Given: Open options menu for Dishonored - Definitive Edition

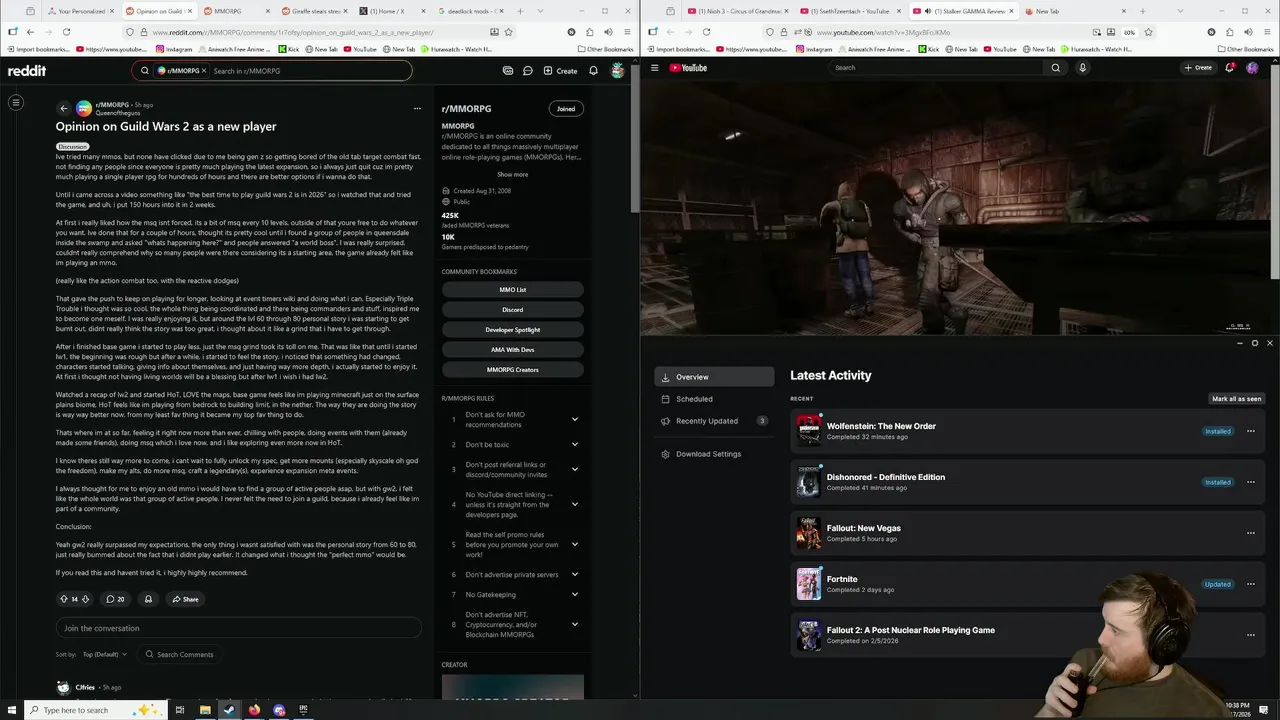Looking at the screenshot, I should coord(1250,482).
